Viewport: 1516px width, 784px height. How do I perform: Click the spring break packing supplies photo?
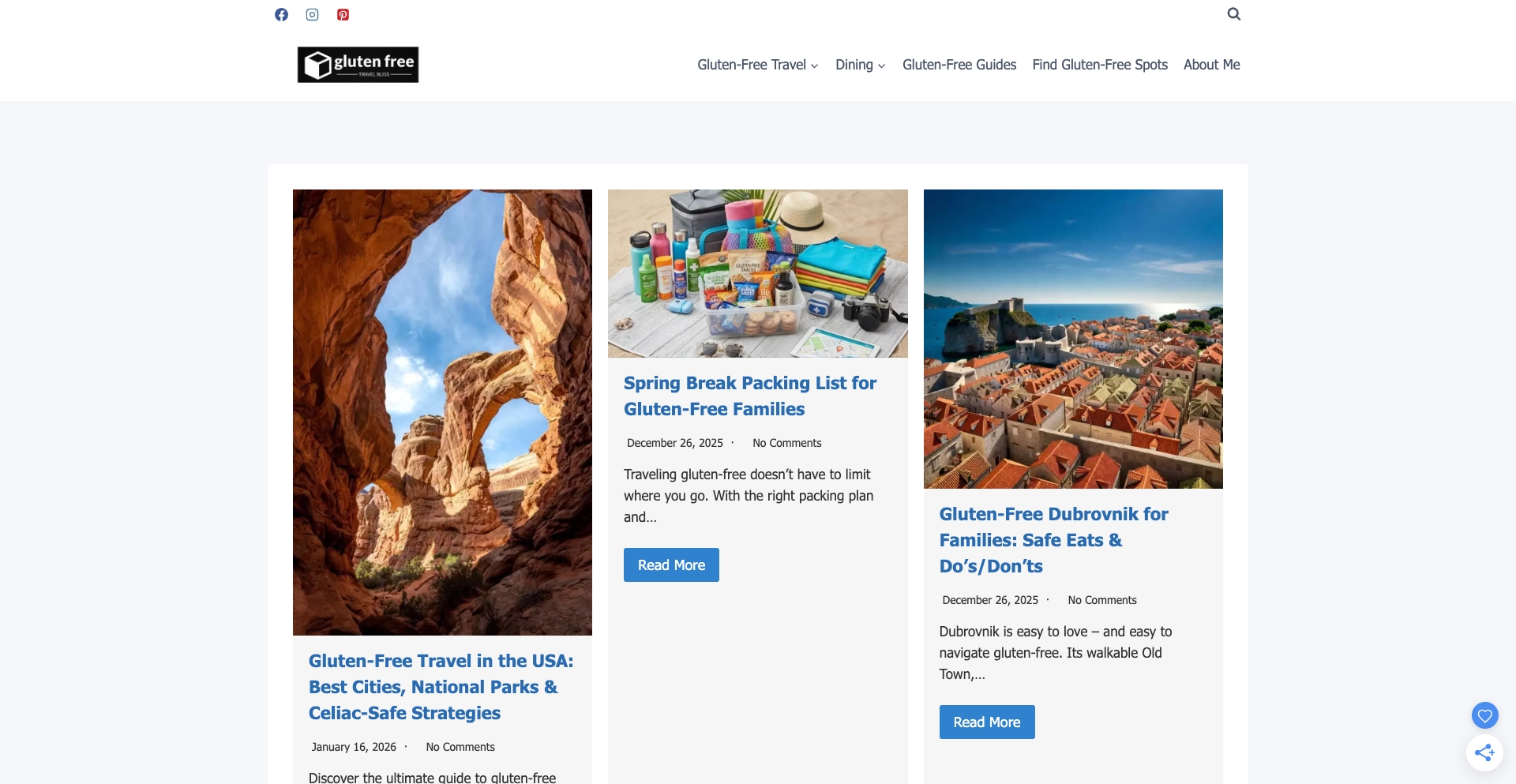757,273
